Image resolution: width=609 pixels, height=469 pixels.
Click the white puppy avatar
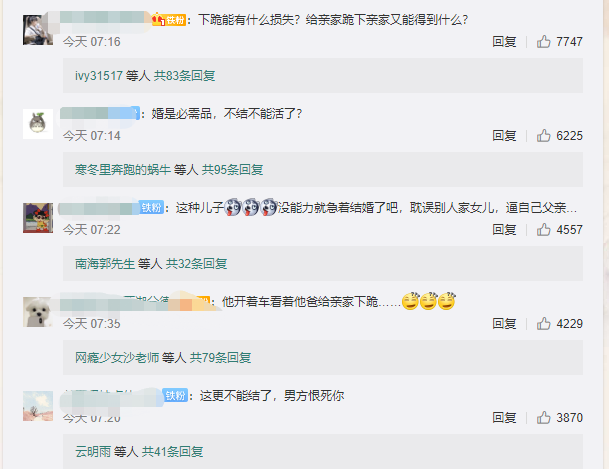(38, 312)
